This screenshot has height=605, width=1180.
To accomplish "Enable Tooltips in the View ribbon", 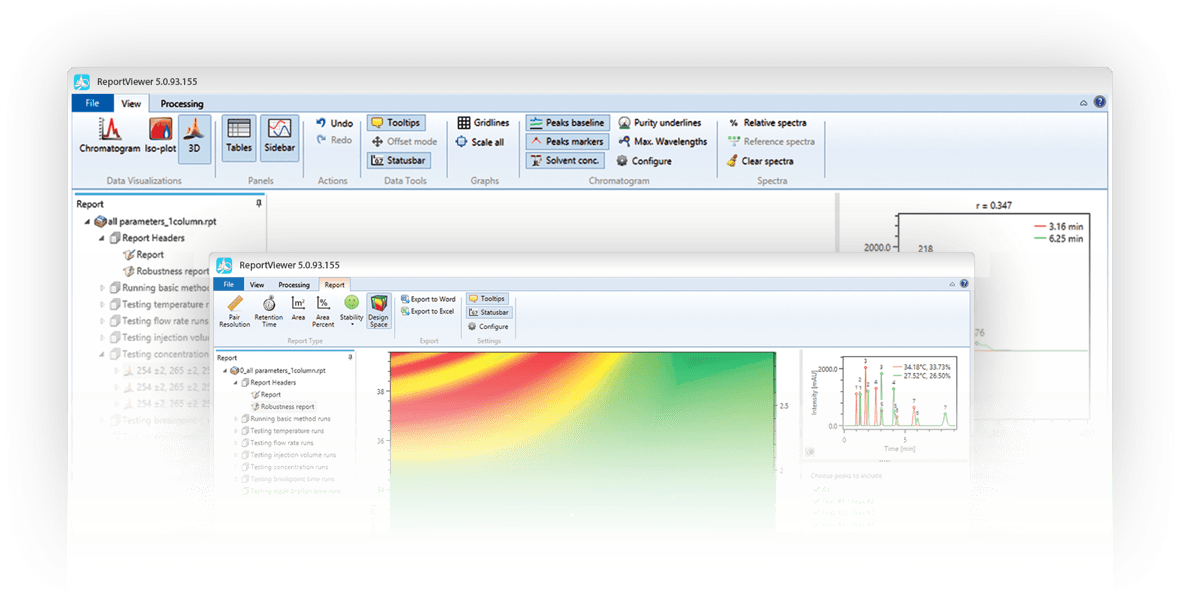I will tap(395, 121).
